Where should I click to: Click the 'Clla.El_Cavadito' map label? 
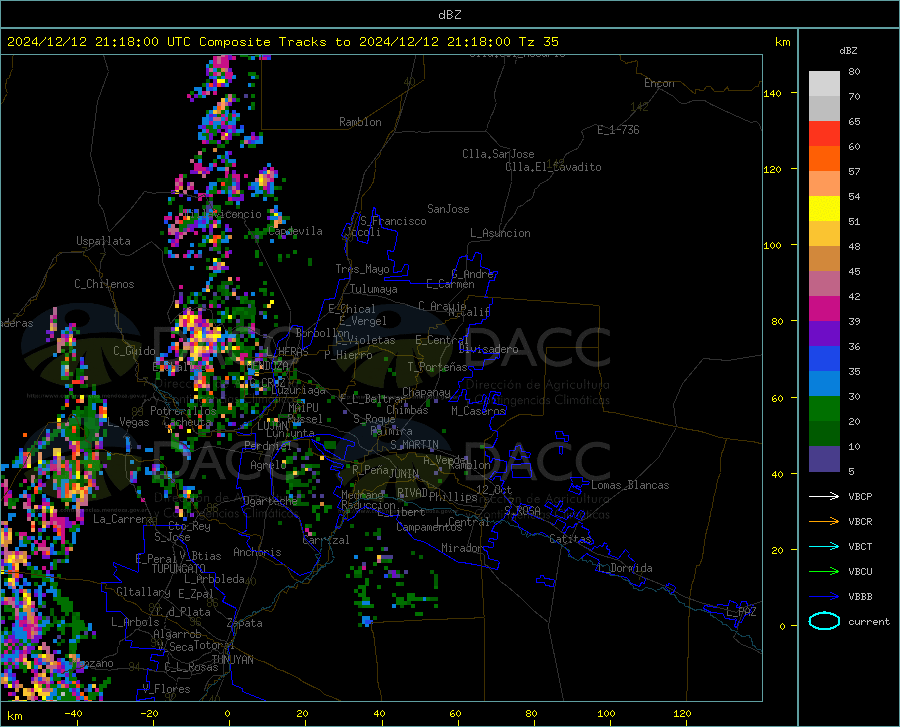tap(553, 168)
